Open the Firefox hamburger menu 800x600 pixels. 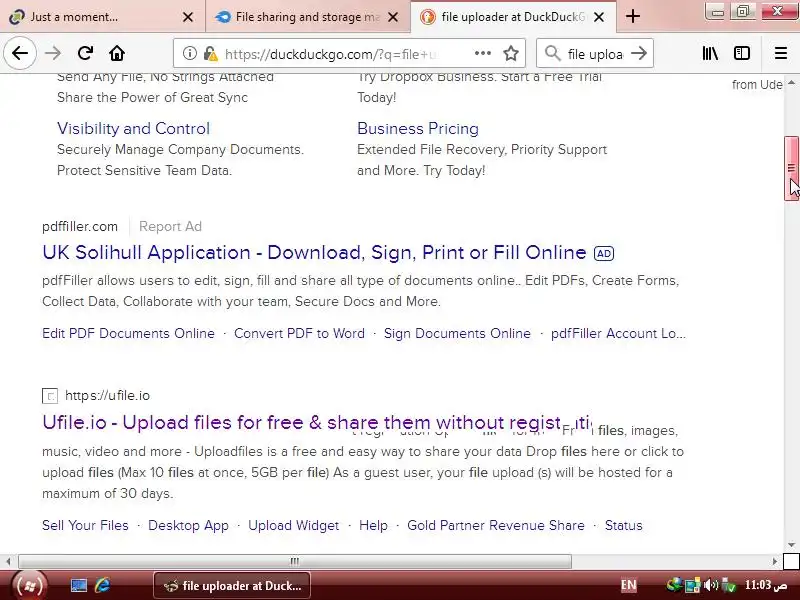click(781, 53)
